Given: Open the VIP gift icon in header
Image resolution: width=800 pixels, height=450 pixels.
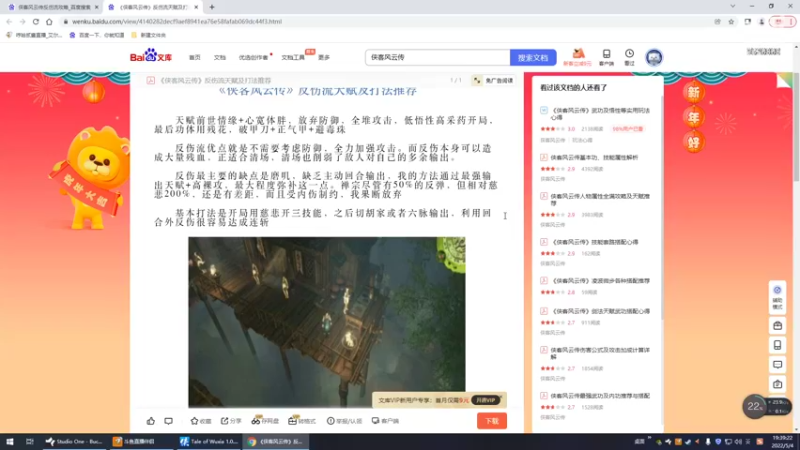Looking at the screenshot, I should point(578,57).
